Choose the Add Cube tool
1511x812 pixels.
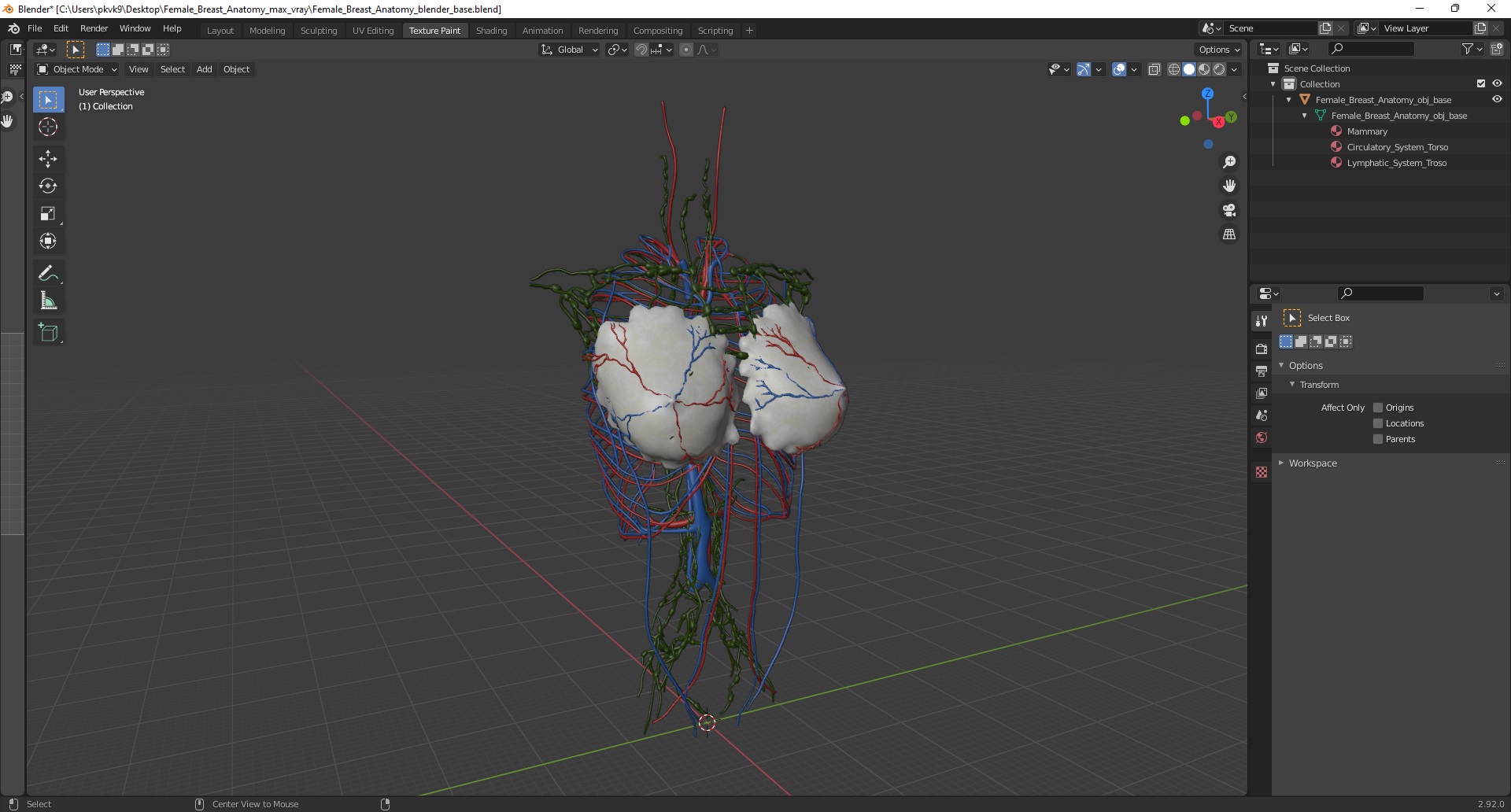tap(48, 333)
